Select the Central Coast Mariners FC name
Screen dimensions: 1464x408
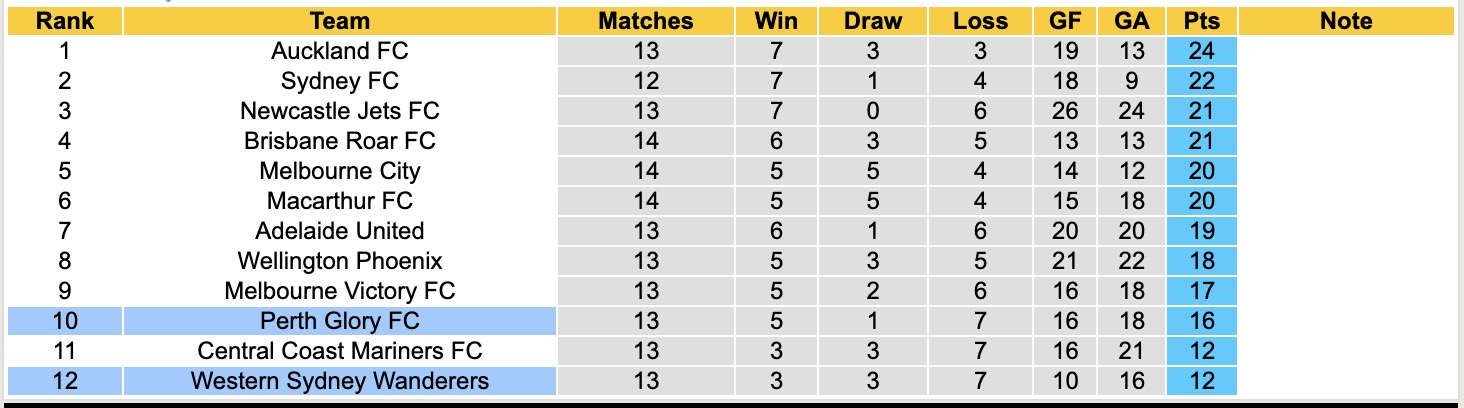click(339, 351)
